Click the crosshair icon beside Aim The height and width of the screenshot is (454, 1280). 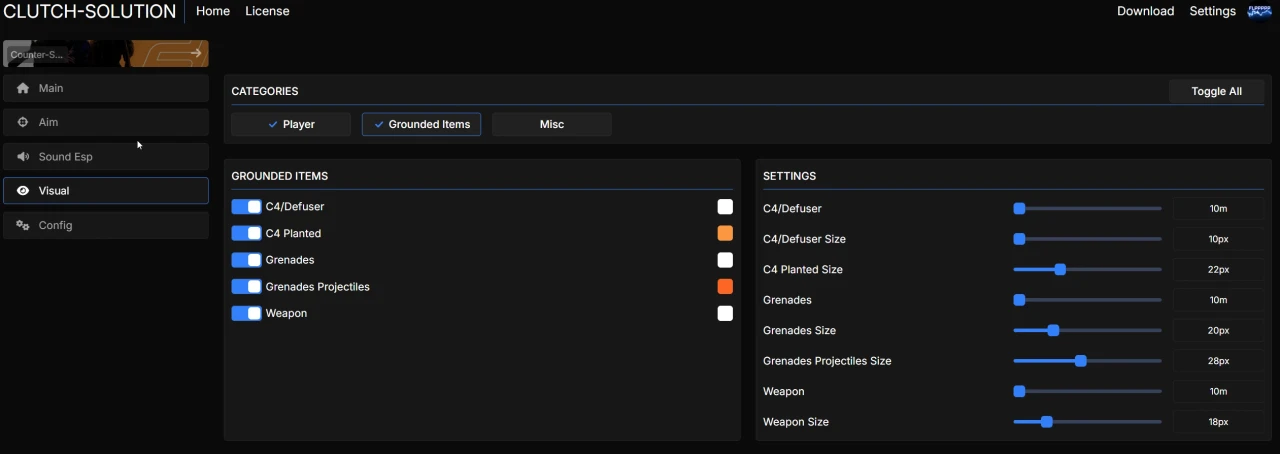[x=23, y=122]
